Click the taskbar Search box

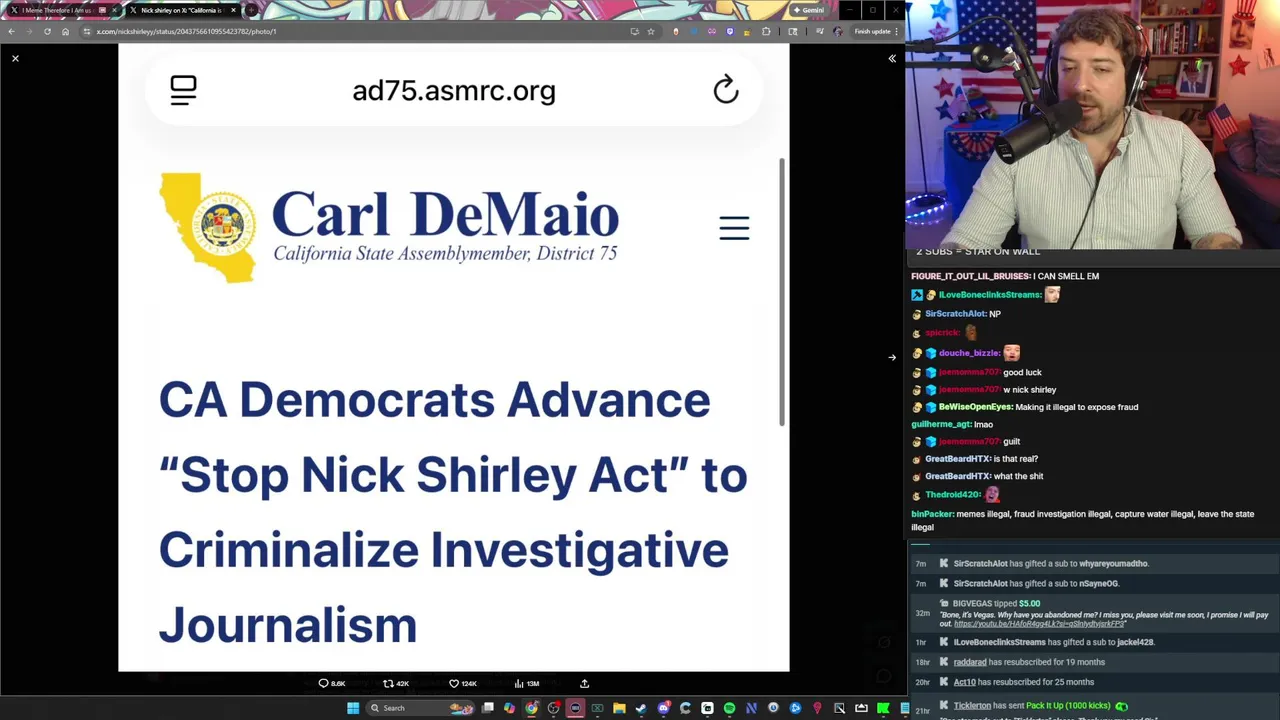(x=418, y=708)
